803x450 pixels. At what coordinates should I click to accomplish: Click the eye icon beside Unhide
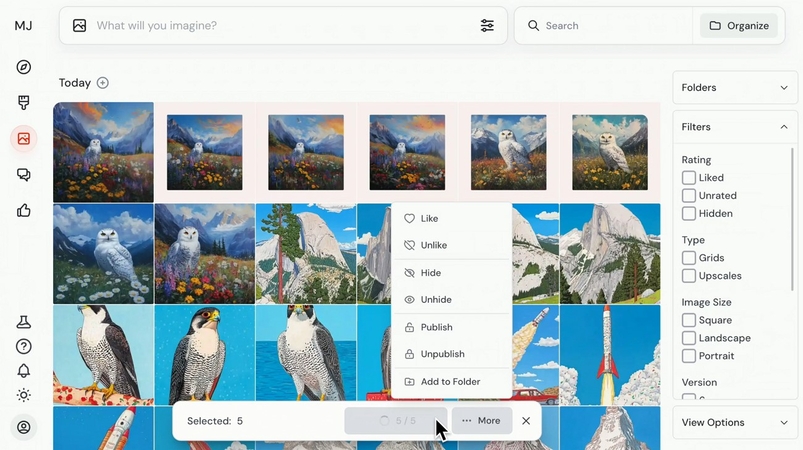(x=409, y=299)
